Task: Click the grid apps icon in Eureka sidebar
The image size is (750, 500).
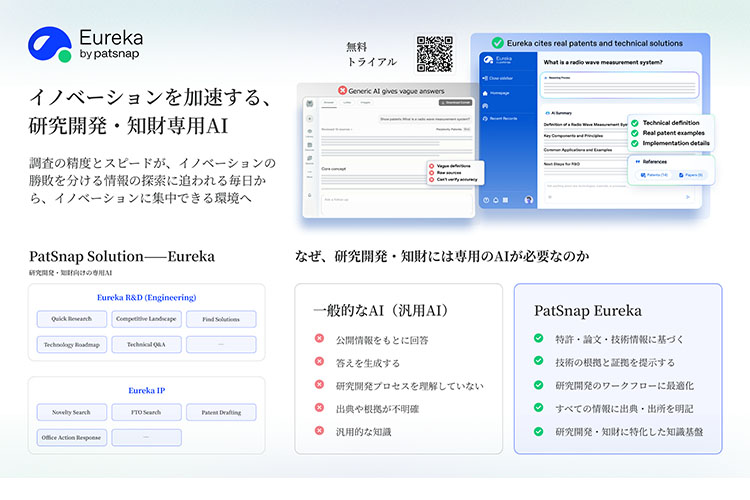Action: [505, 200]
